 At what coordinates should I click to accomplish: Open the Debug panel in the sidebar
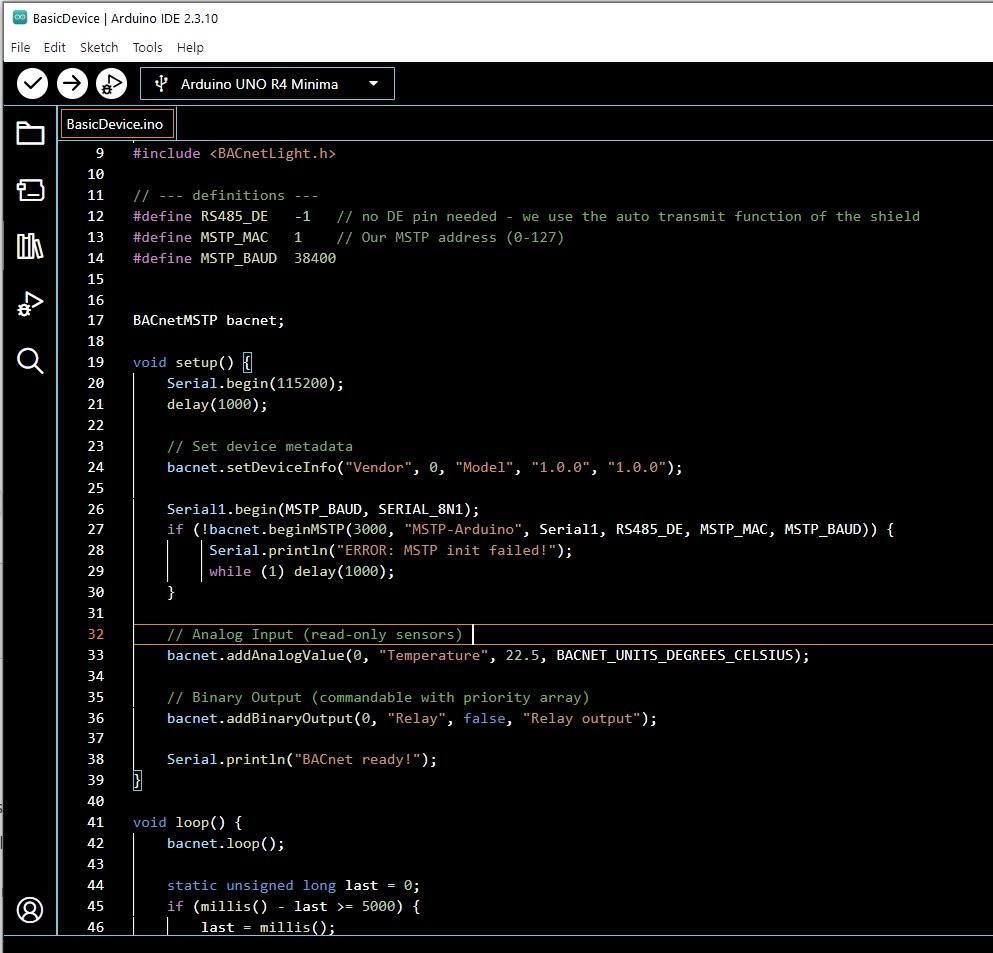[30, 303]
